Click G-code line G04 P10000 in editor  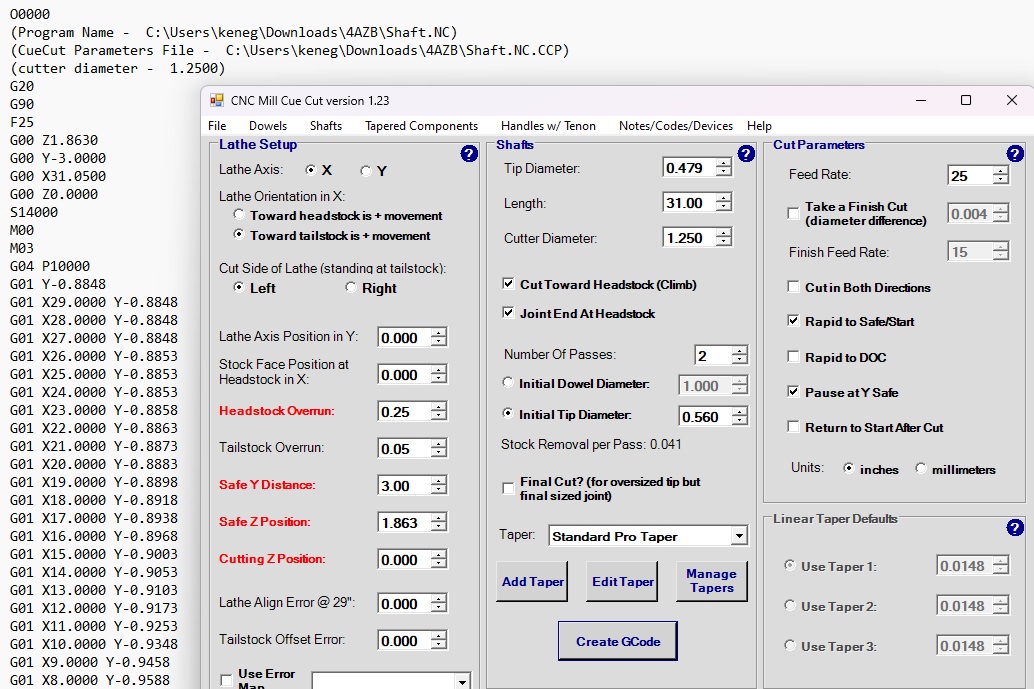(49, 266)
